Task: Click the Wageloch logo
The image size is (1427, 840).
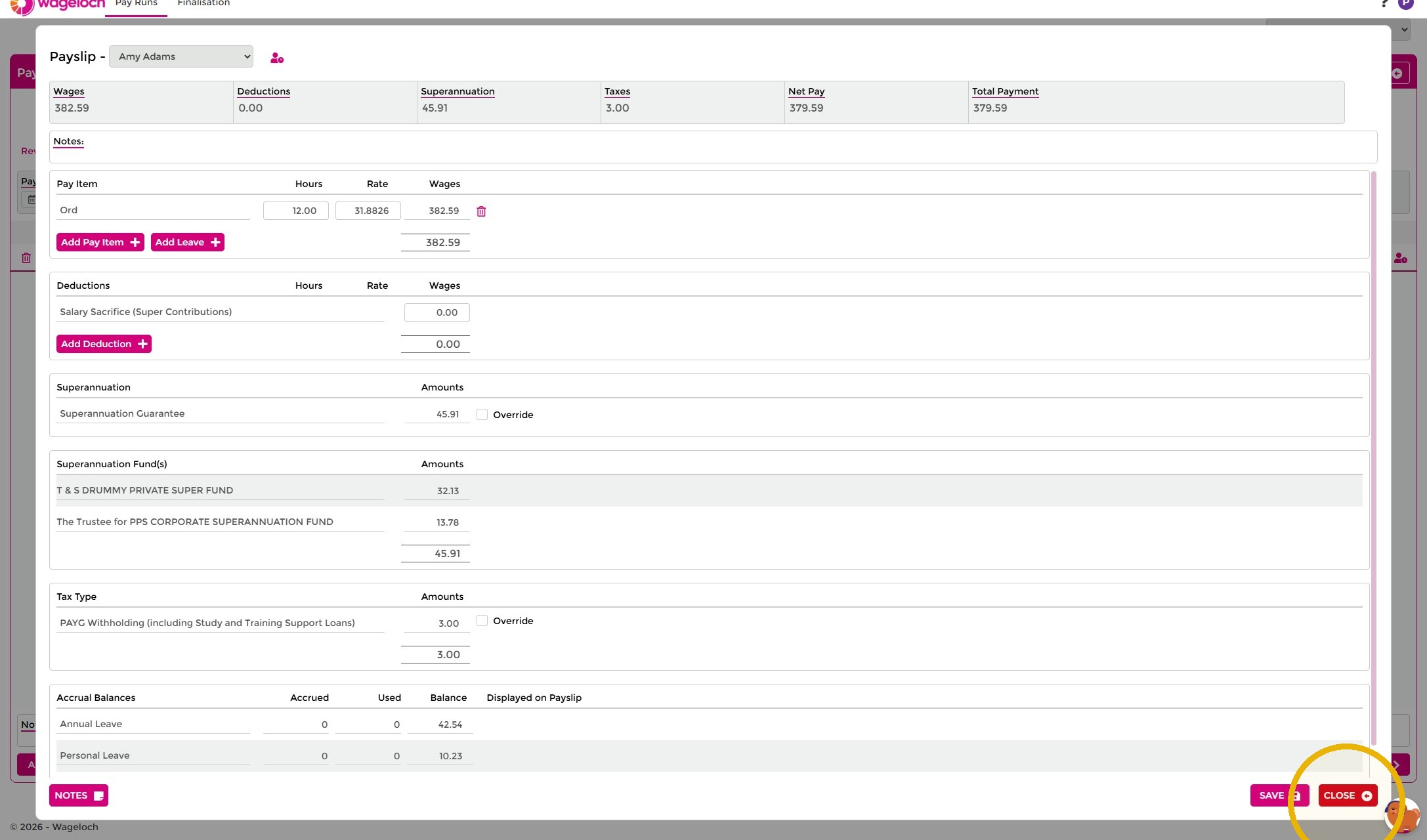Action: click(x=58, y=7)
